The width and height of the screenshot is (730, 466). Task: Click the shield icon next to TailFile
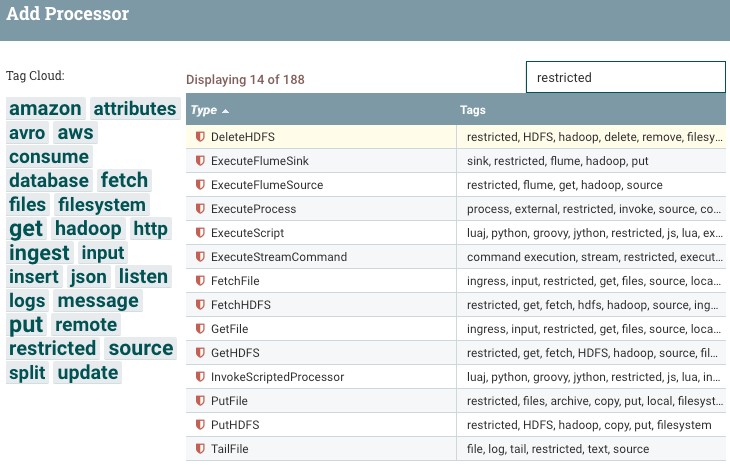tap(200, 449)
